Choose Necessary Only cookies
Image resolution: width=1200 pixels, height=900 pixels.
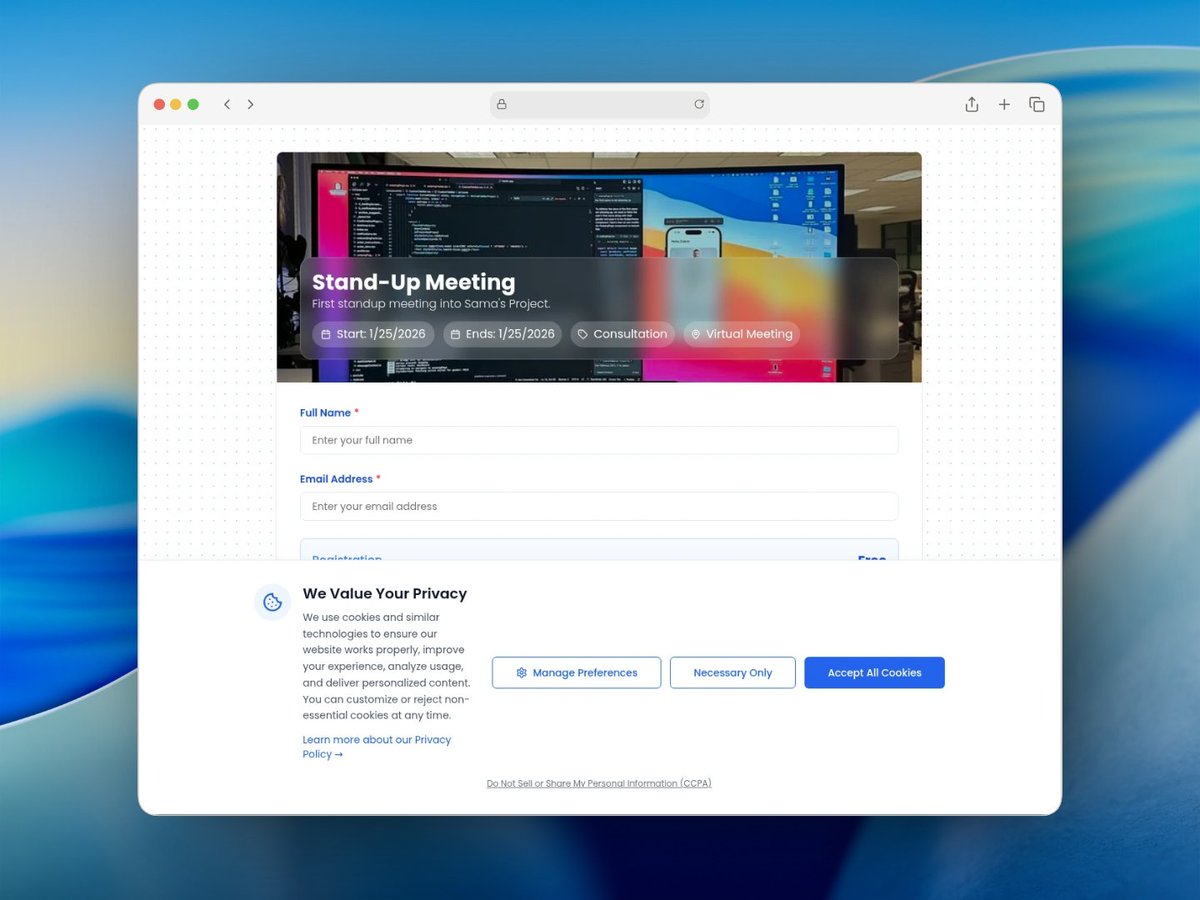(733, 673)
